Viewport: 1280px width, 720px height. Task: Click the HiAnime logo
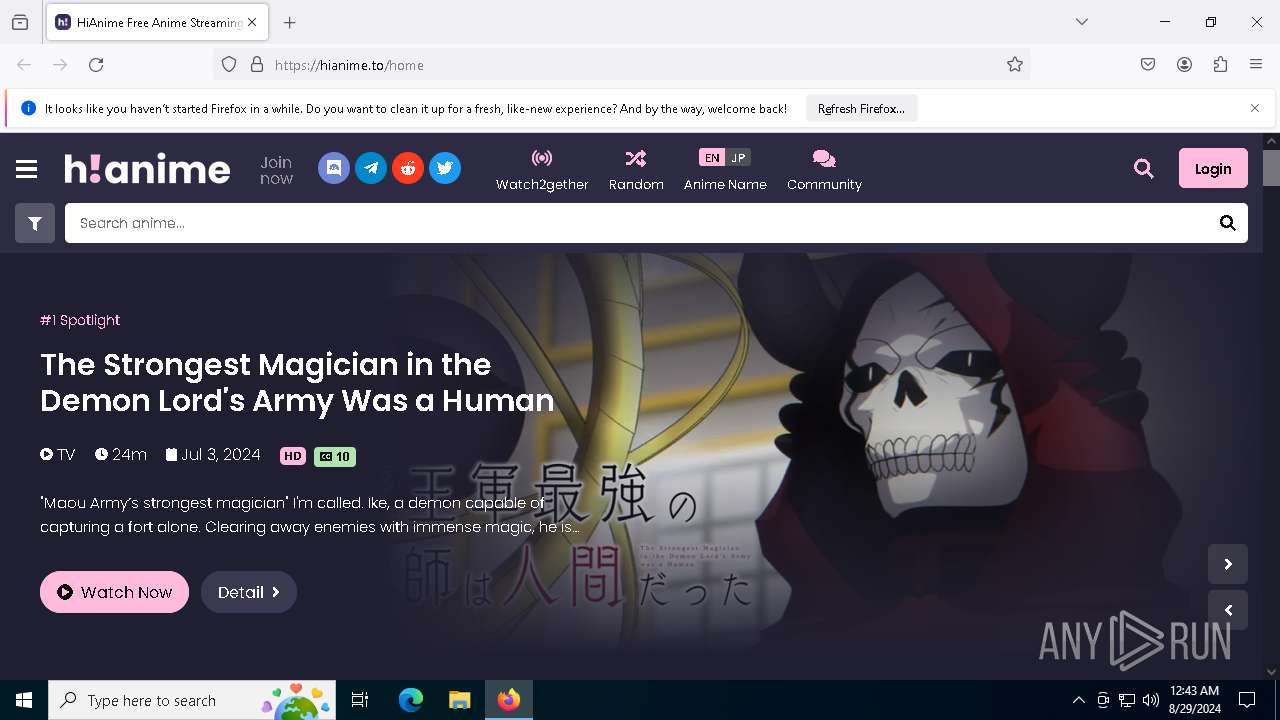pyautogui.click(x=148, y=169)
